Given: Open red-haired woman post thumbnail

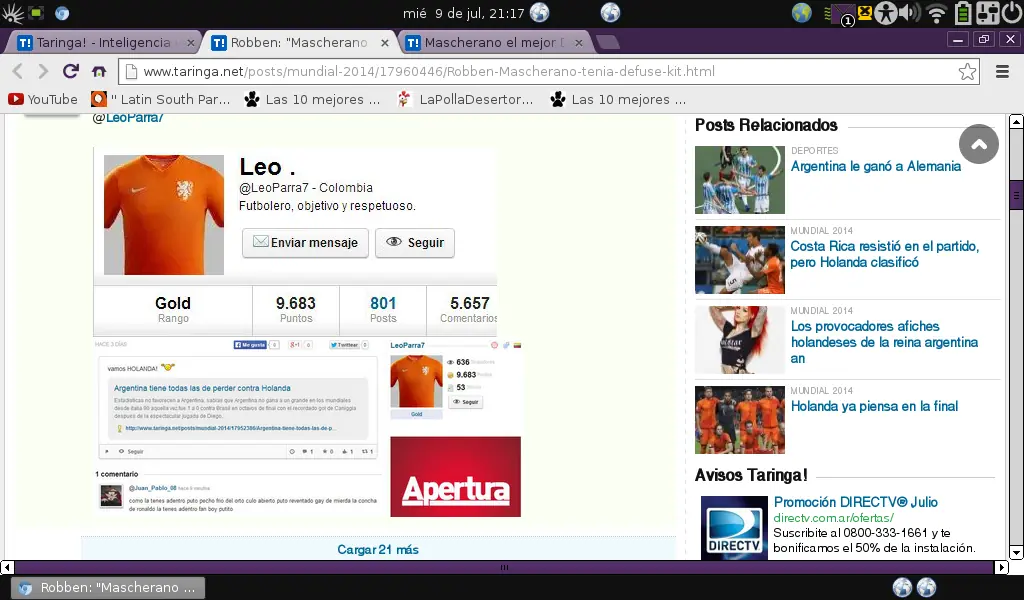Looking at the screenshot, I should (x=740, y=340).
